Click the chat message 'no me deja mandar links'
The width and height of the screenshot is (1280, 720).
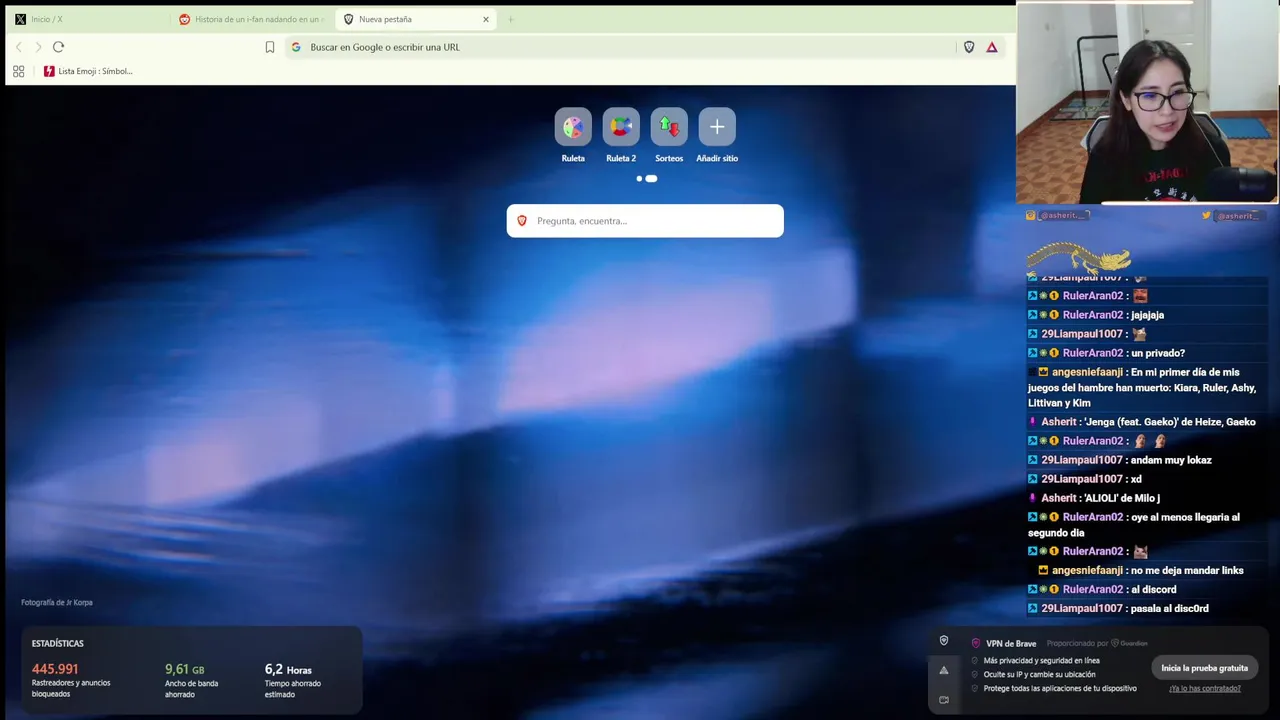pyautogui.click(x=1187, y=571)
